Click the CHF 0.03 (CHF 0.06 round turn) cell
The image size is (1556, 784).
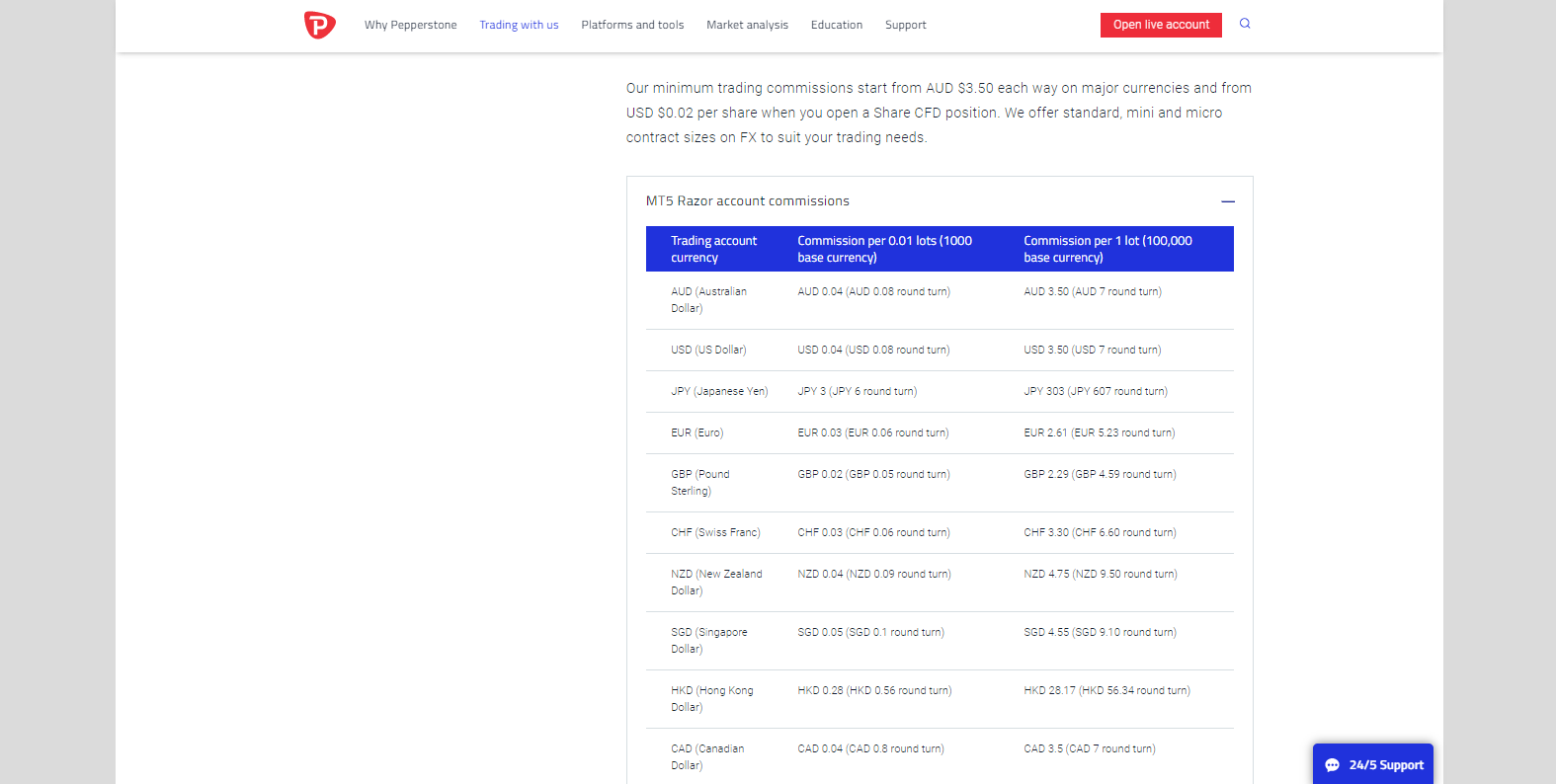[874, 532]
